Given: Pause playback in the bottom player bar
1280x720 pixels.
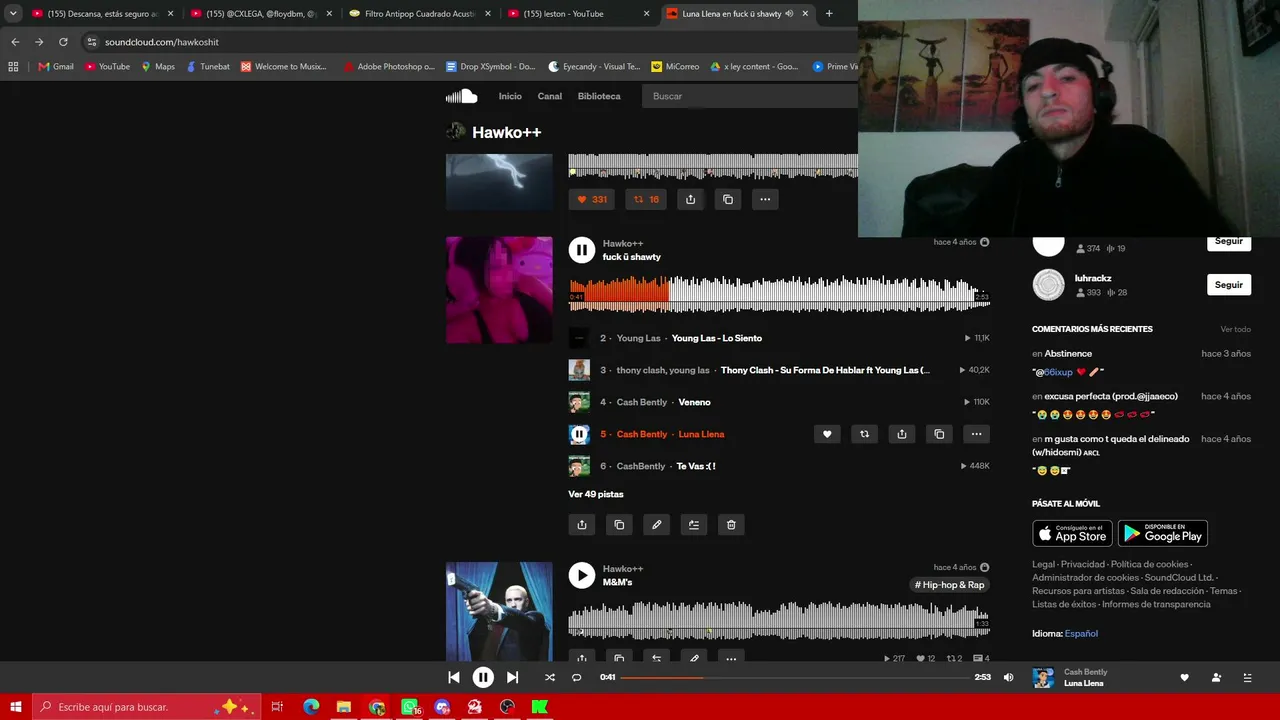Looking at the screenshot, I should [x=482, y=677].
